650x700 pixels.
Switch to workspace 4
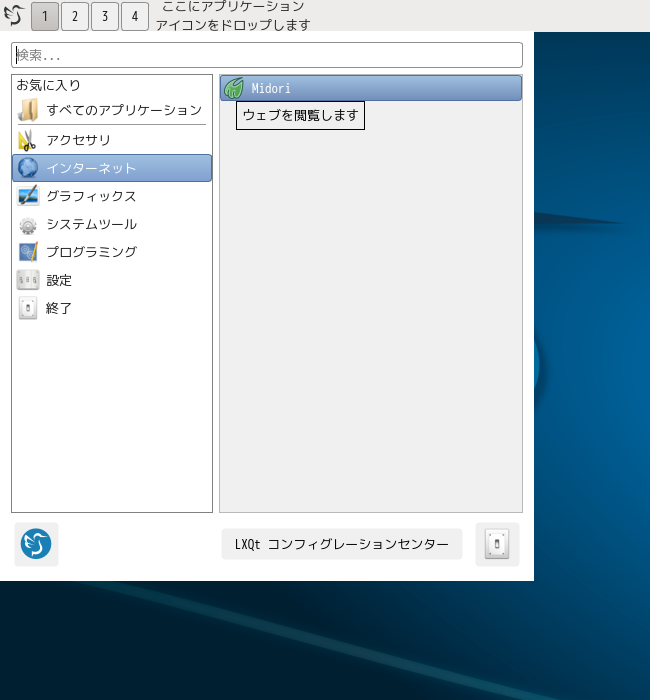135,16
